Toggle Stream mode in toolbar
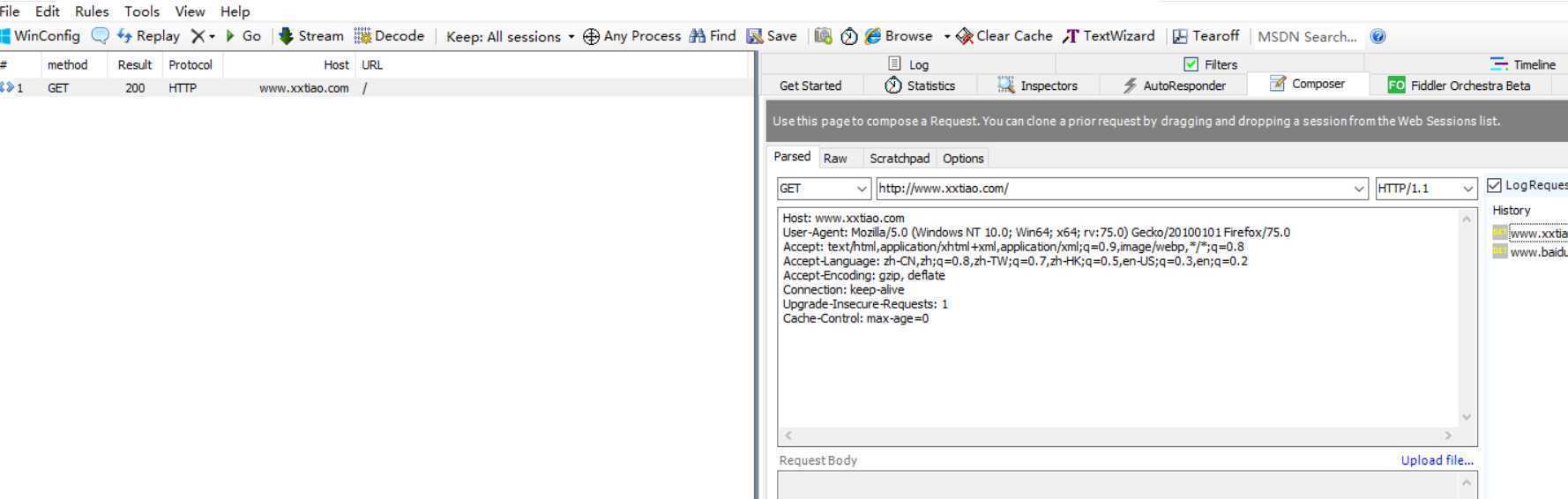 pos(311,36)
